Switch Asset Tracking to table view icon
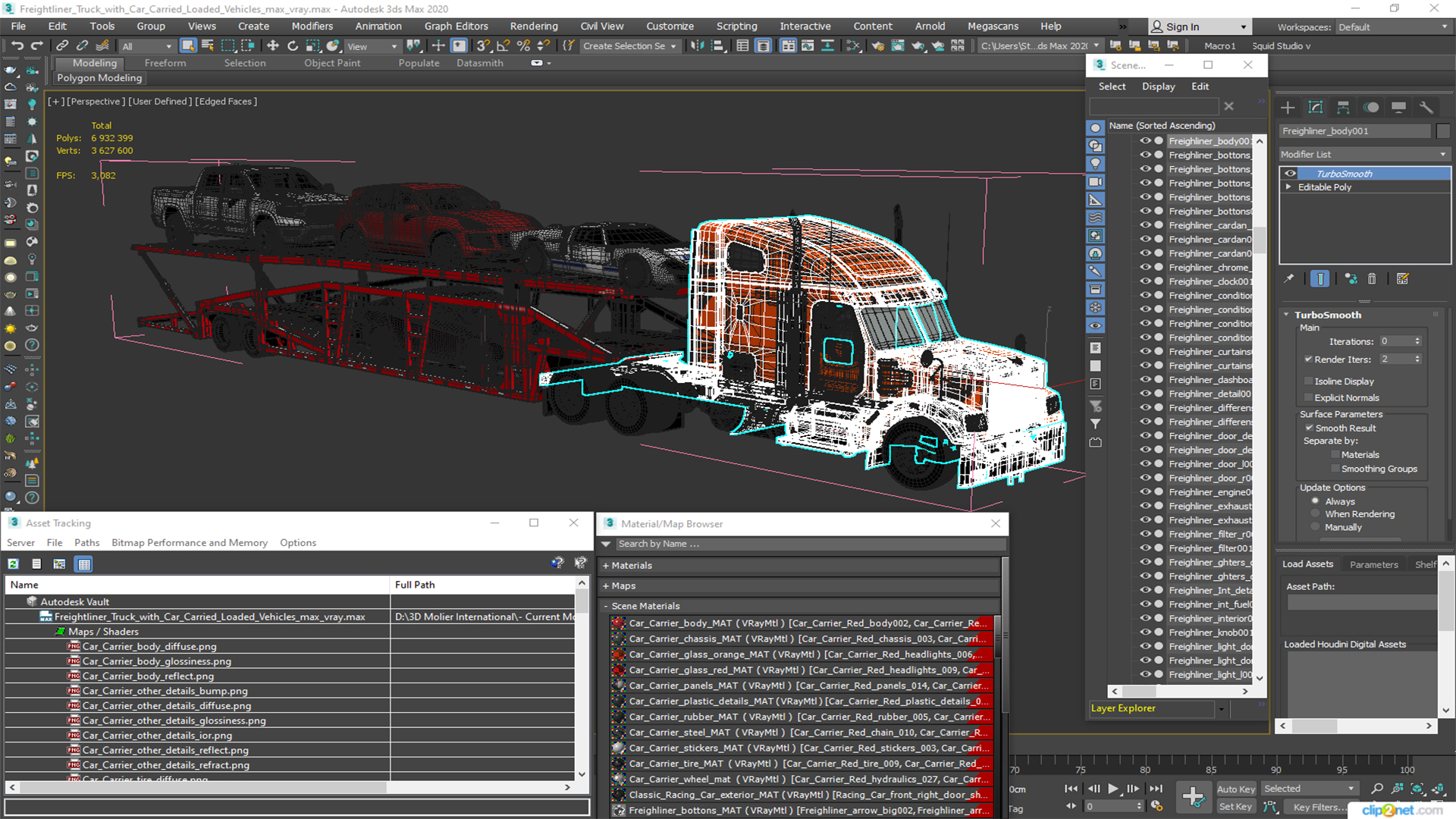 (84, 564)
